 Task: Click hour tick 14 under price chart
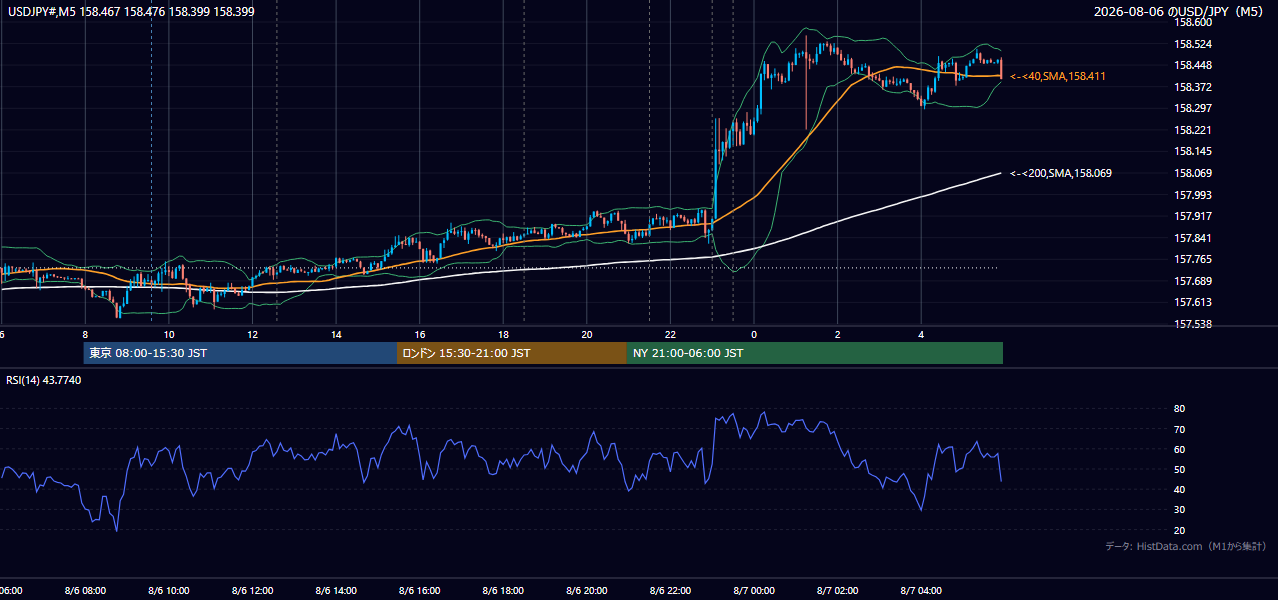coord(336,335)
